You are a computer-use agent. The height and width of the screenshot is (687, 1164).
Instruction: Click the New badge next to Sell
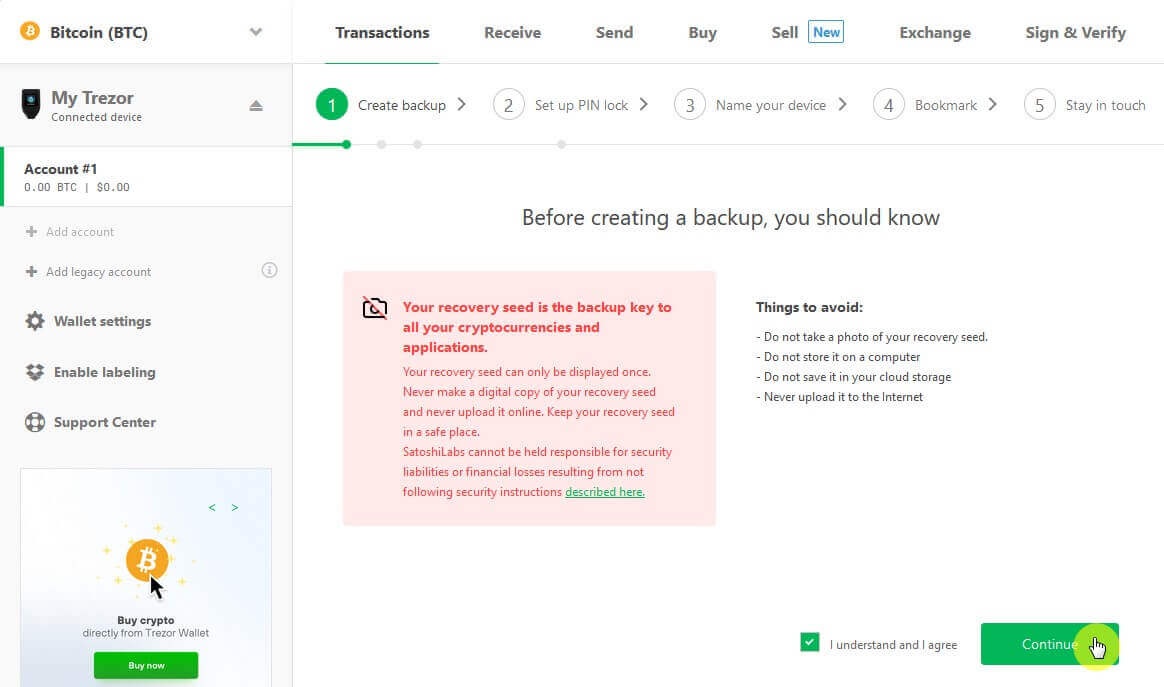coord(826,32)
